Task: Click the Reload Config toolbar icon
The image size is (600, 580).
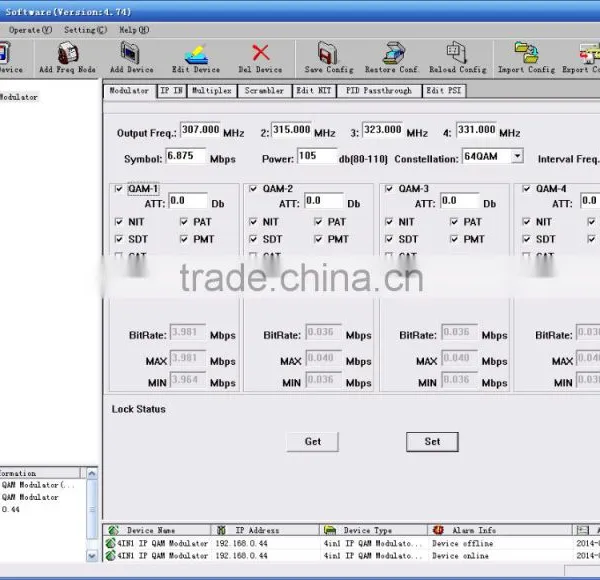Action: click(457, 52)
